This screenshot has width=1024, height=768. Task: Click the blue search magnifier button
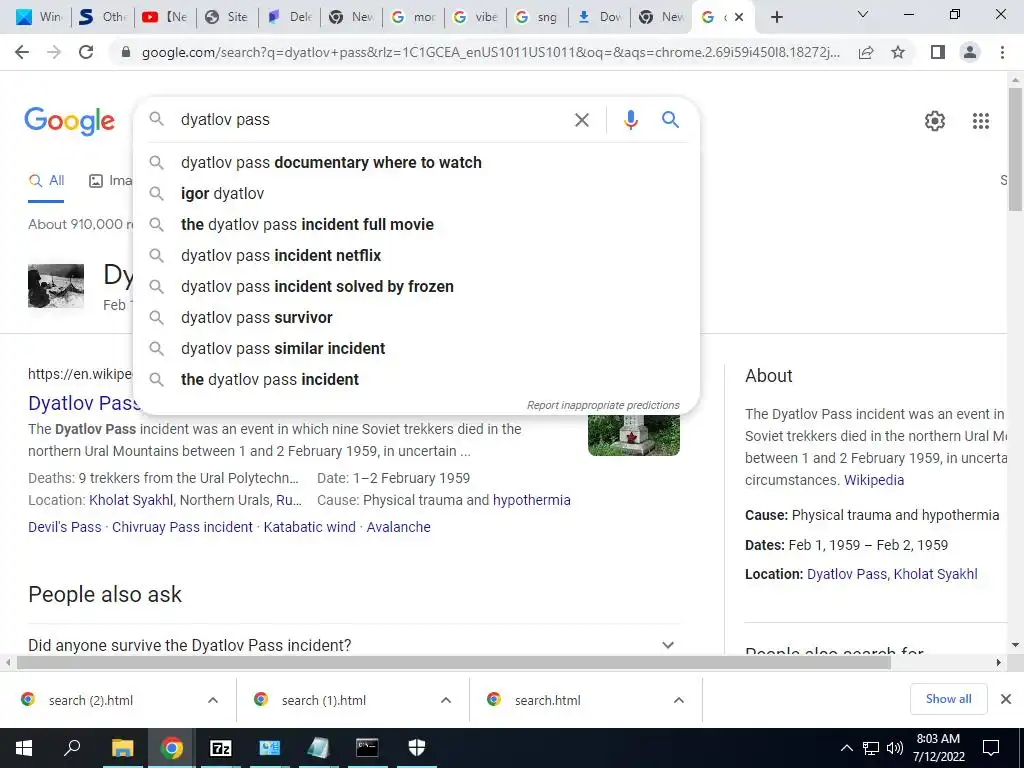pos(670,120)
